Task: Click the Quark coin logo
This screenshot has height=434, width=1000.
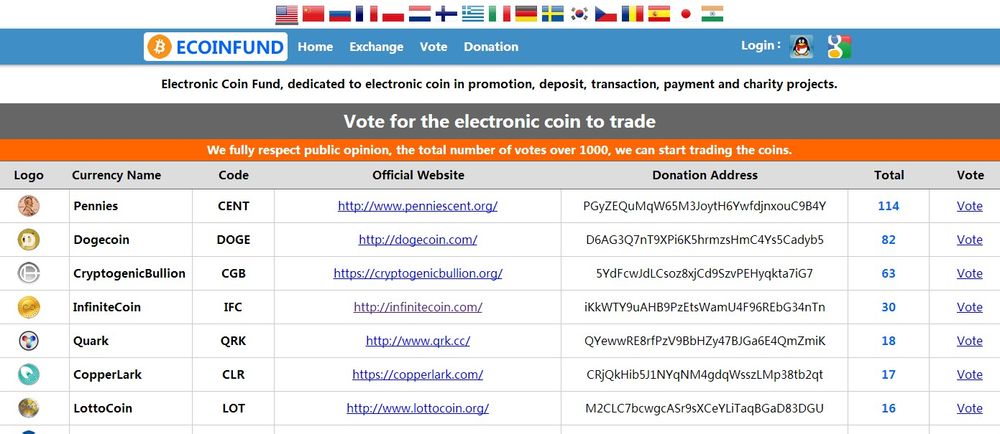Action: (29, 341)
